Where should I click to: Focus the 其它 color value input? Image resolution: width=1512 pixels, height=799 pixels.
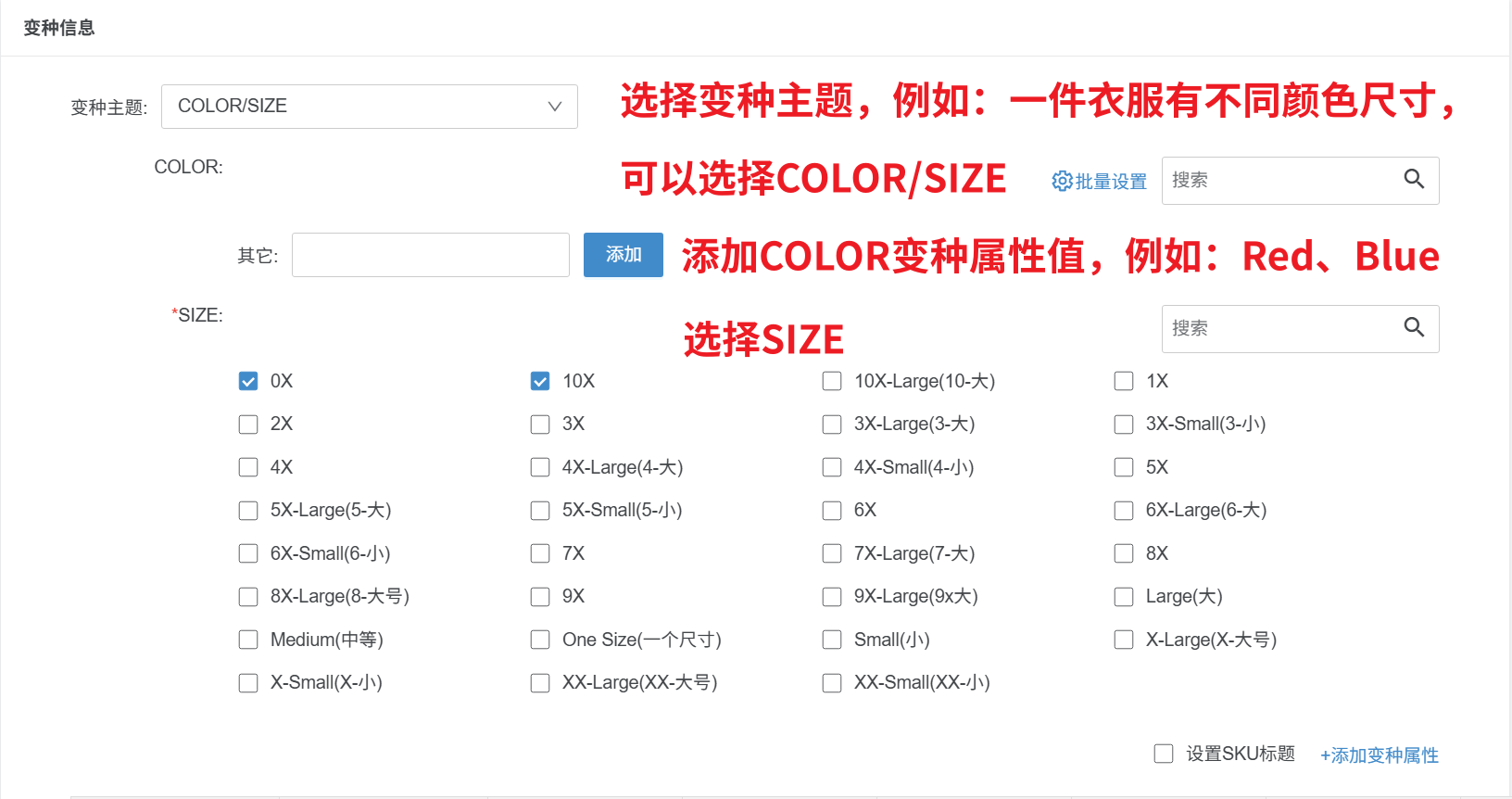coord(430,255)
